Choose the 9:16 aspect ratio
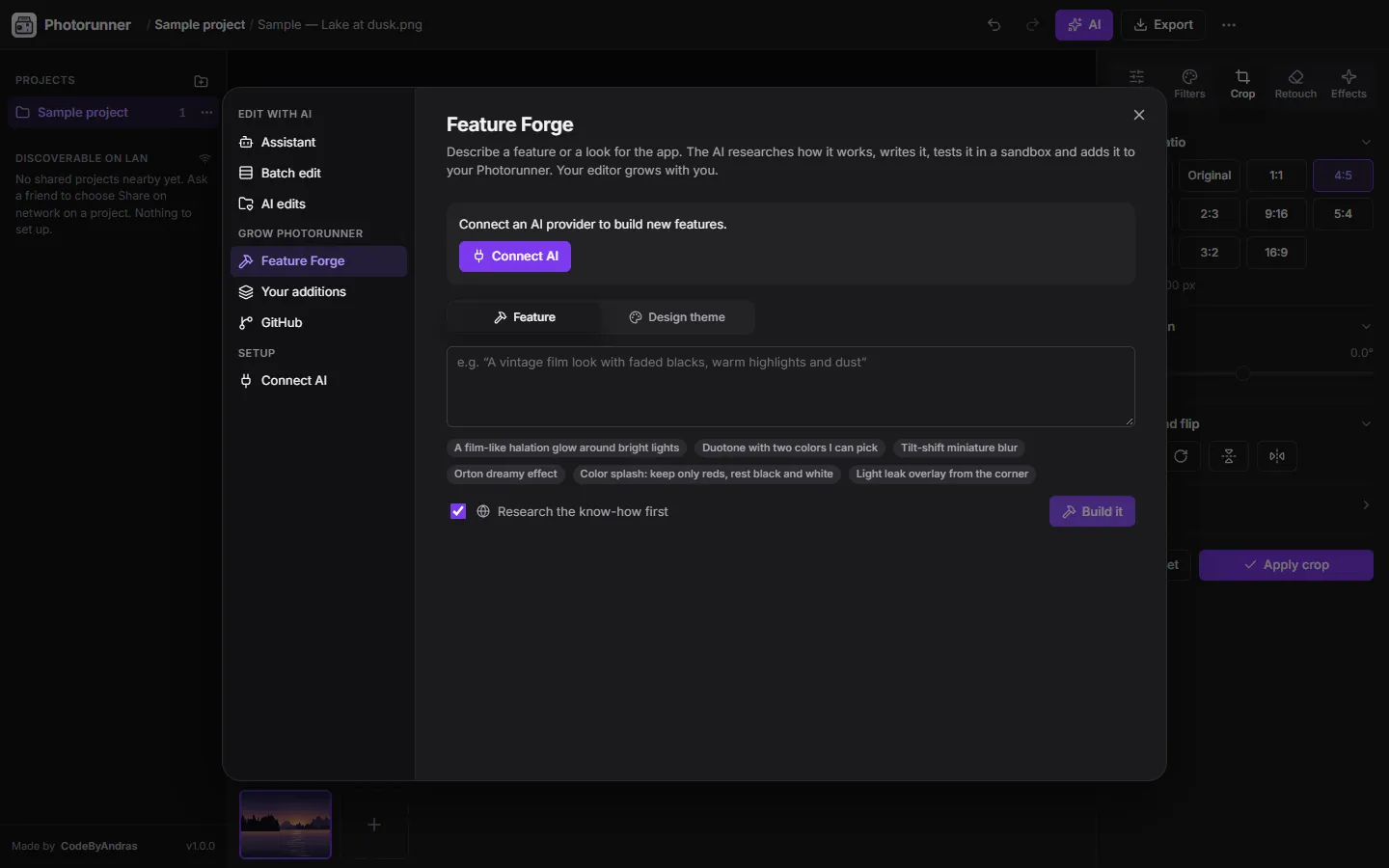This screenshot has width=1389, height=868. pos(1276,214)
